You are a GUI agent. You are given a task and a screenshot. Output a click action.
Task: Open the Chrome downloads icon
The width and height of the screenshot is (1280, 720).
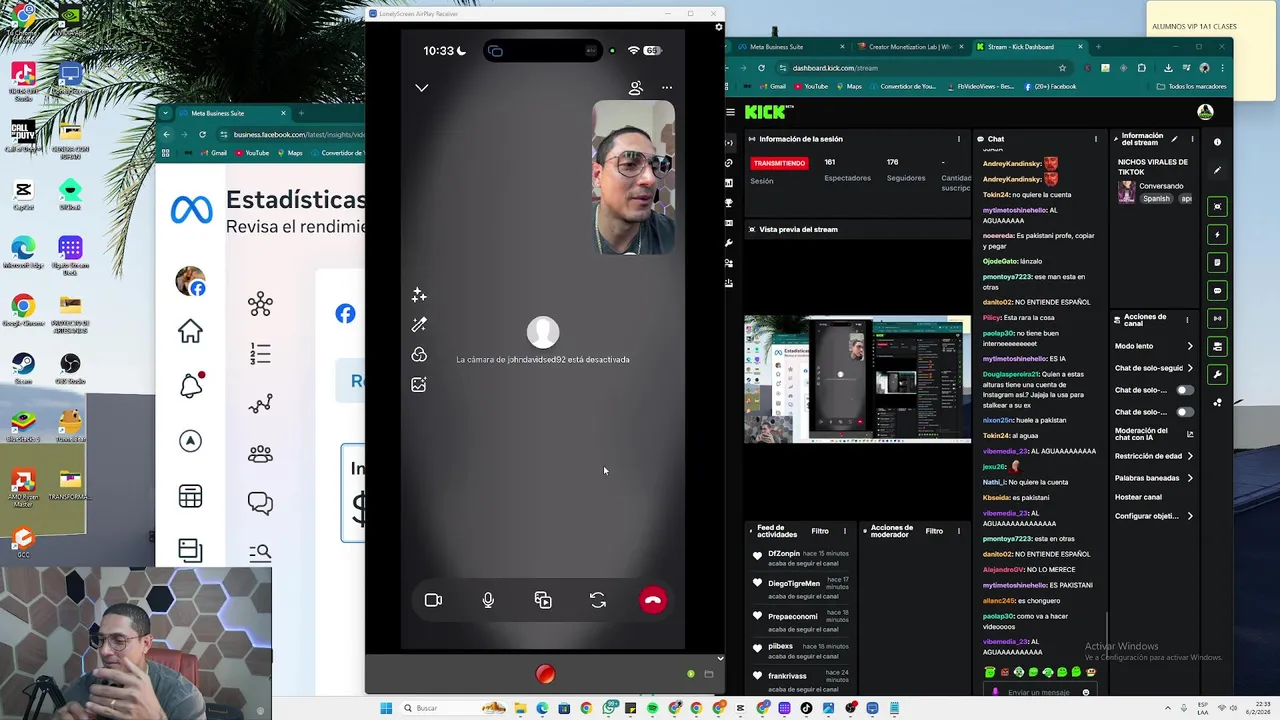1168,68
